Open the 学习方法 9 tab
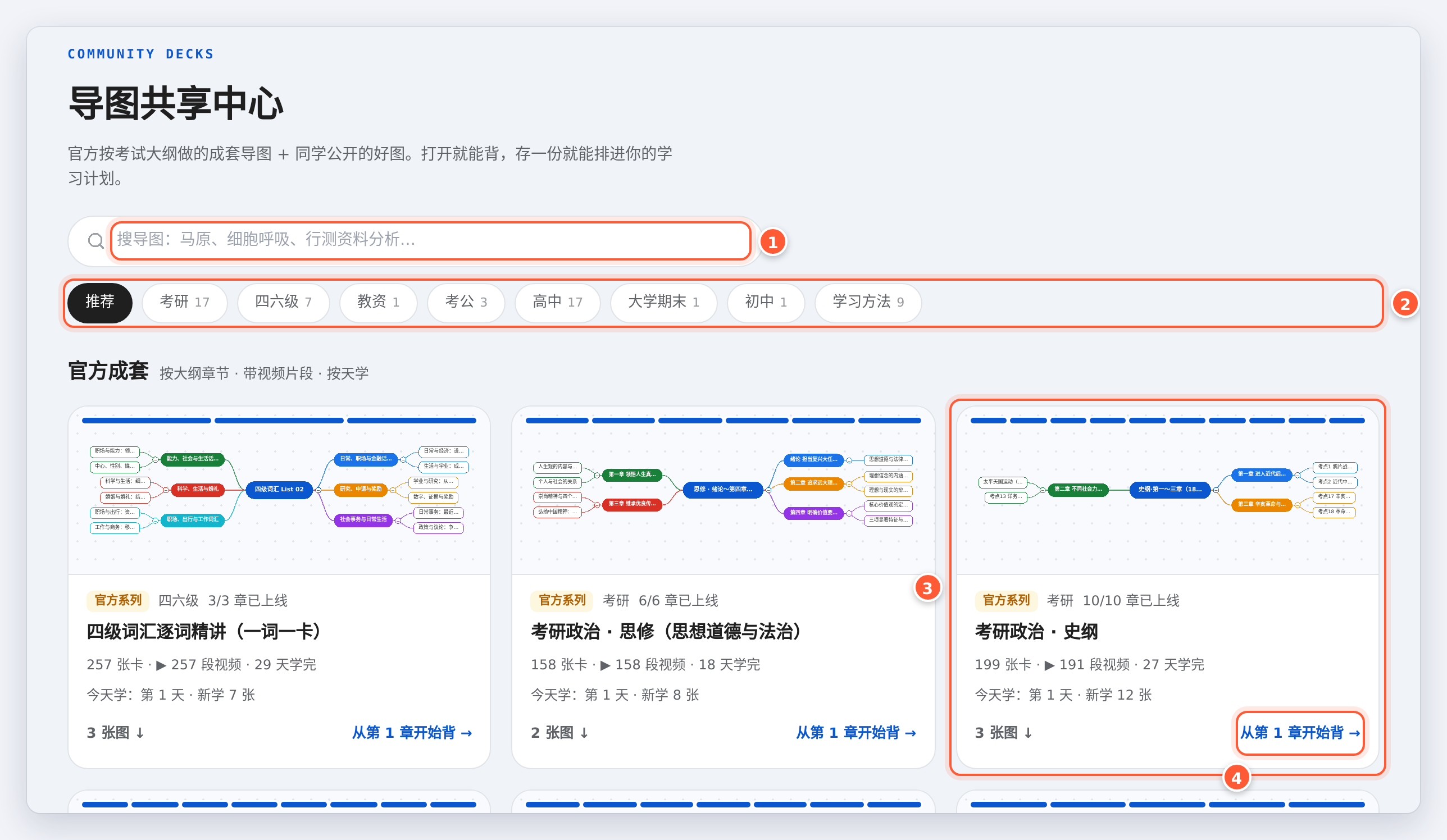The image size is (1447, 840). point(868,302)
